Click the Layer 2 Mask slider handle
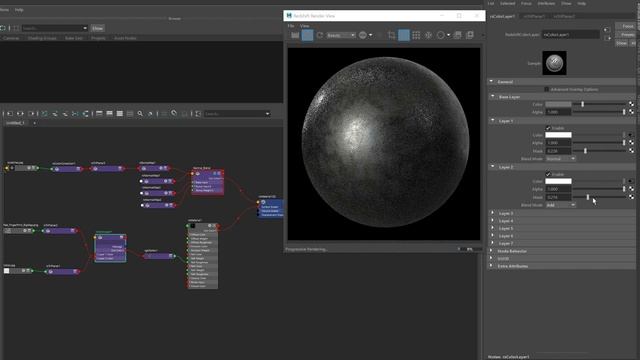This screenshot has height=360, width=640. tap(588, 197)
